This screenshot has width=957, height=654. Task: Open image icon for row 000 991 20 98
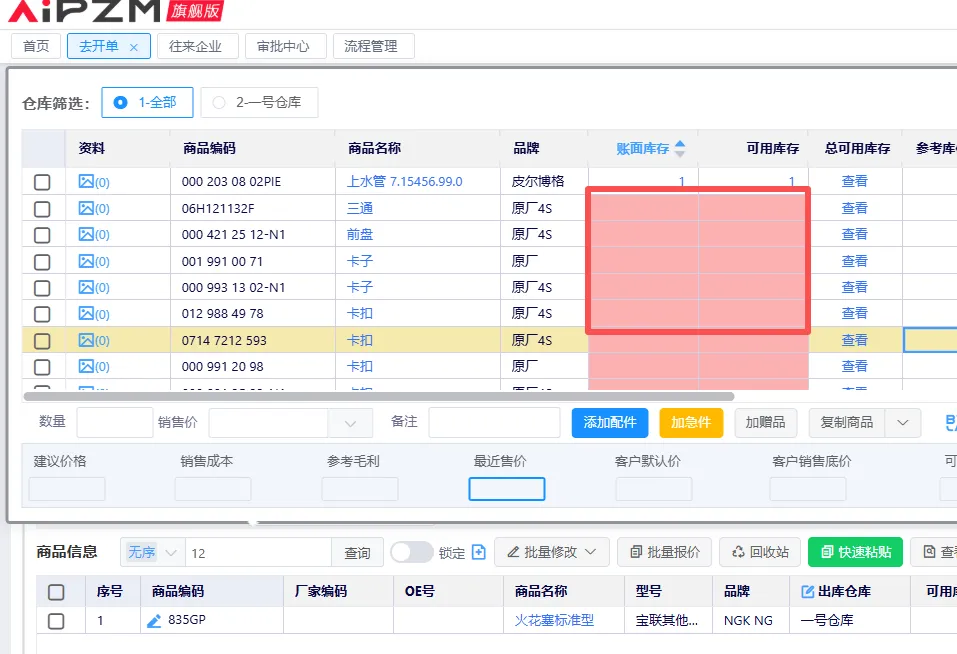(x=86, y=367)
